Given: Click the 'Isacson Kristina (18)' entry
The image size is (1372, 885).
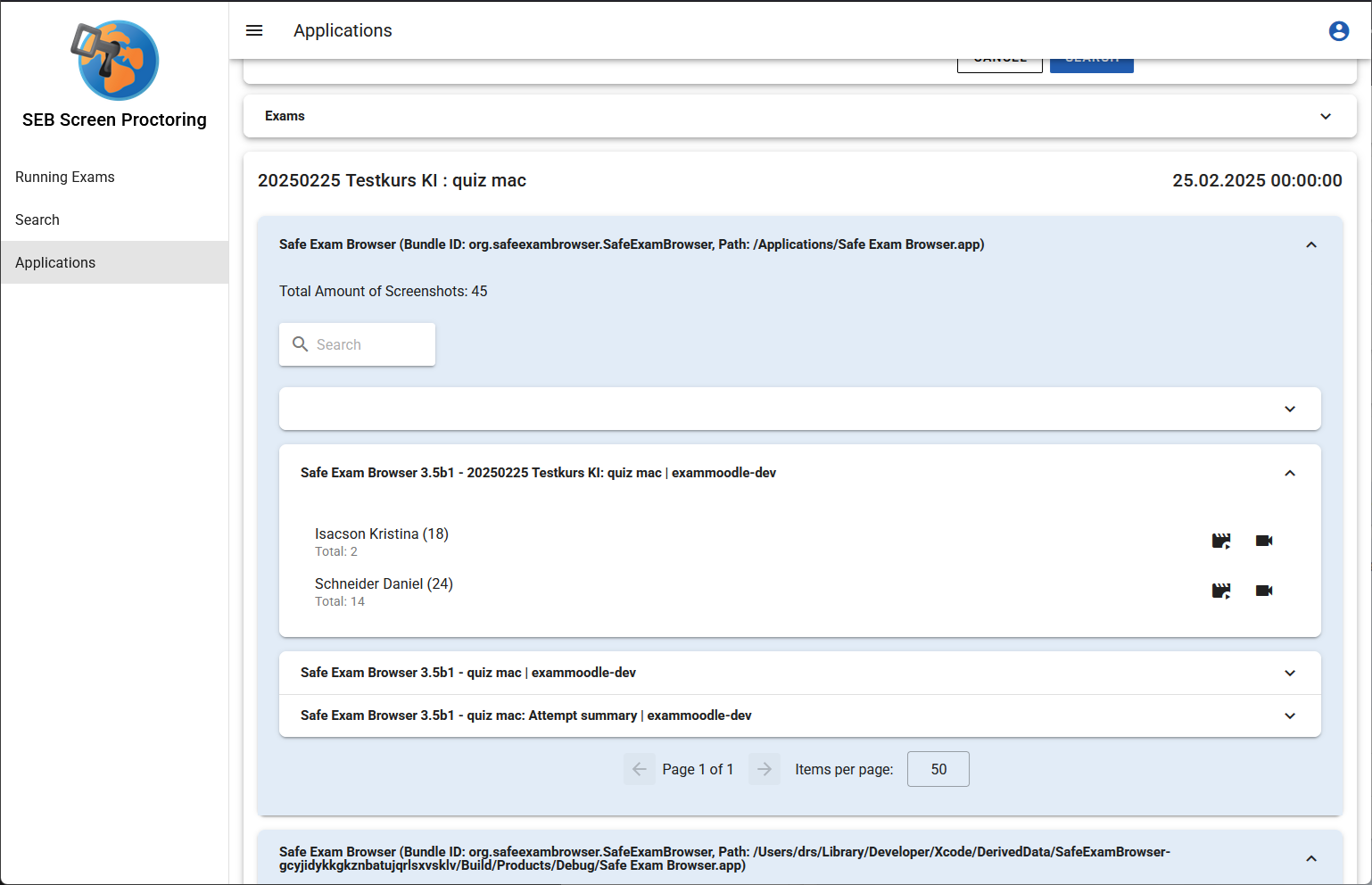Looking at the screenshot, I should tap(382, 533).
